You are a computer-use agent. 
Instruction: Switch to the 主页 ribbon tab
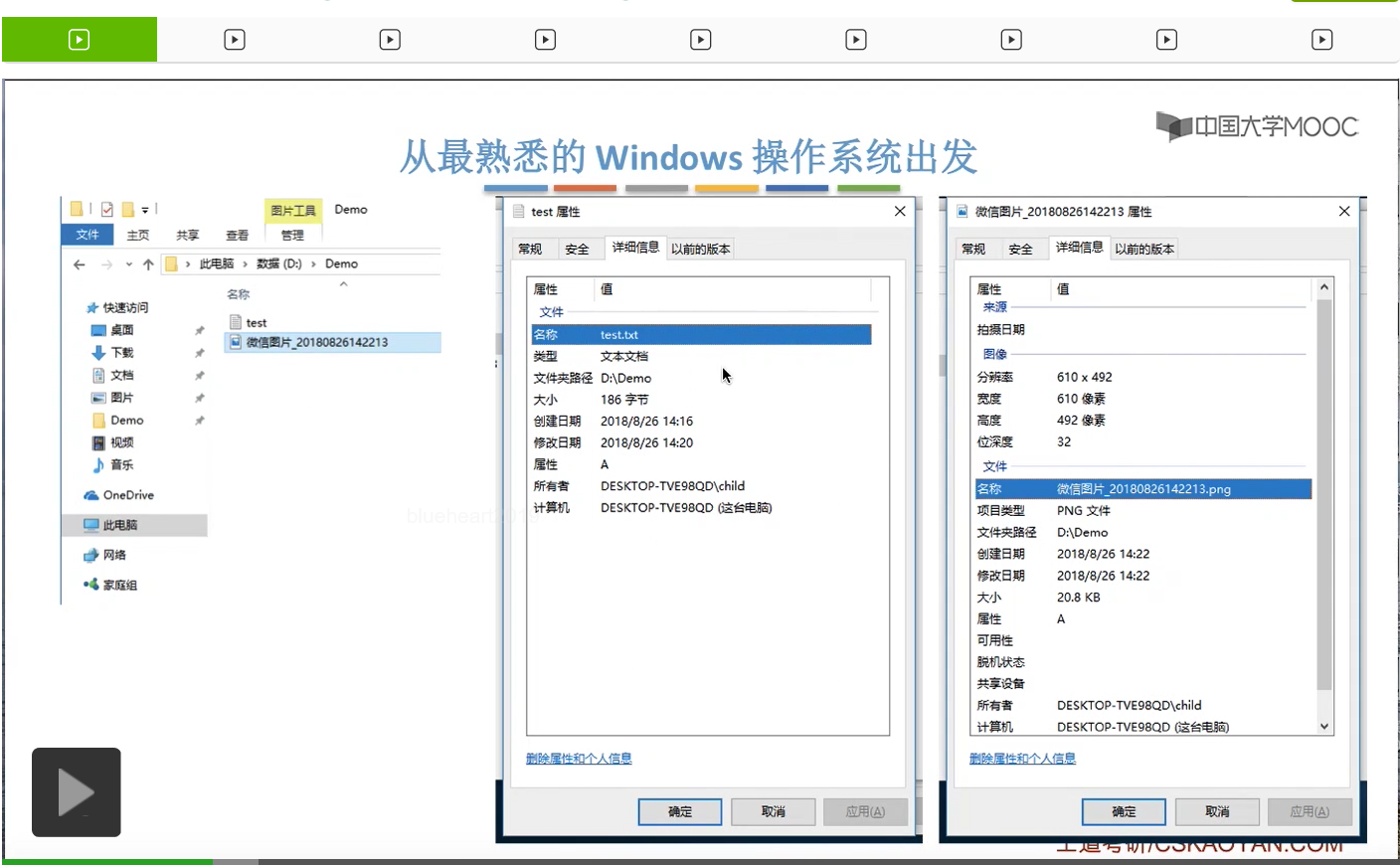point(138,236)
